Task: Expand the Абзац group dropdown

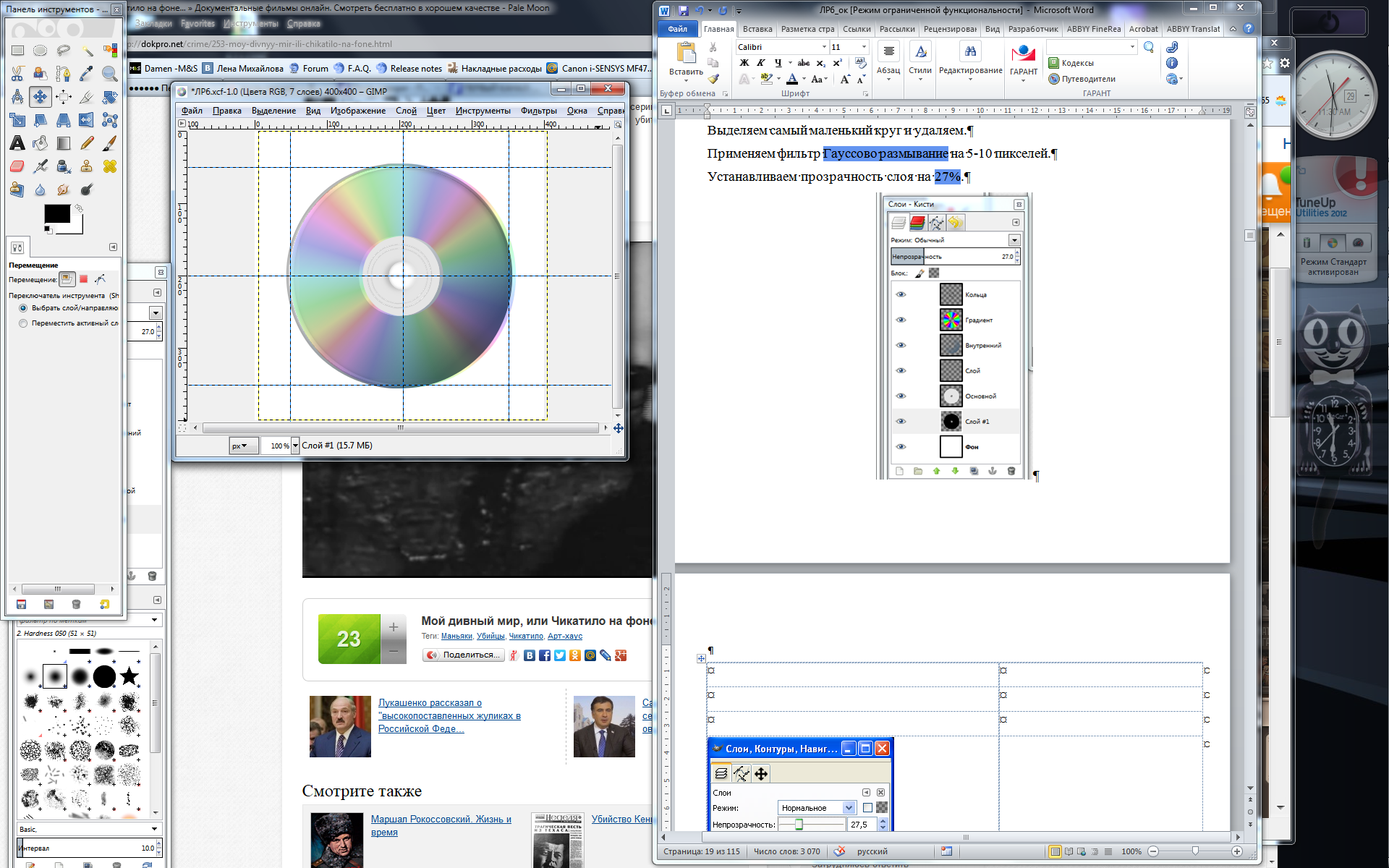Action: tap(888, 80)
